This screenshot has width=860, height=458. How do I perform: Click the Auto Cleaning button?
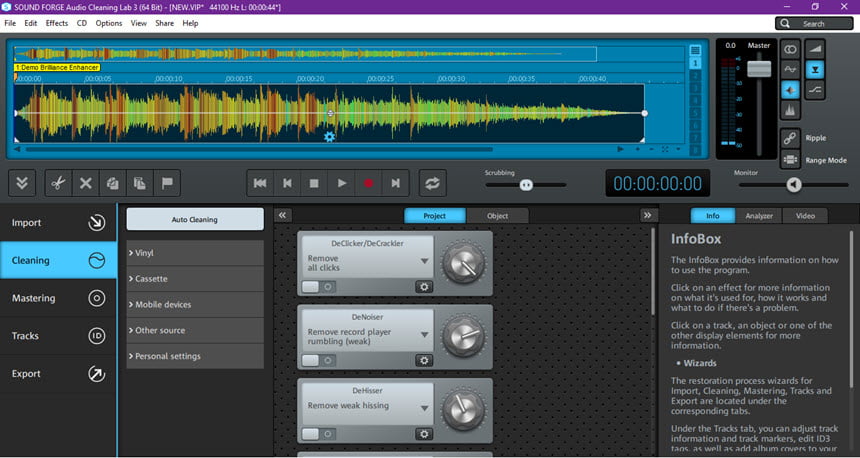click(x=195, y=219)
